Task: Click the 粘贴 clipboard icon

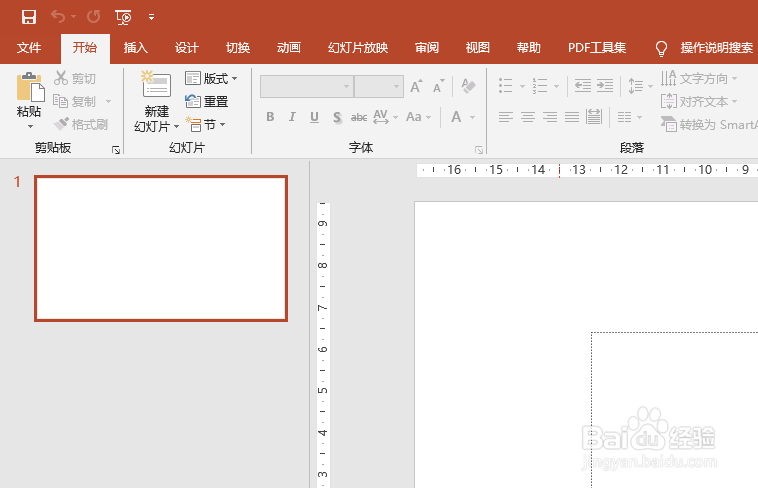Action: click(x=30, y=87)
